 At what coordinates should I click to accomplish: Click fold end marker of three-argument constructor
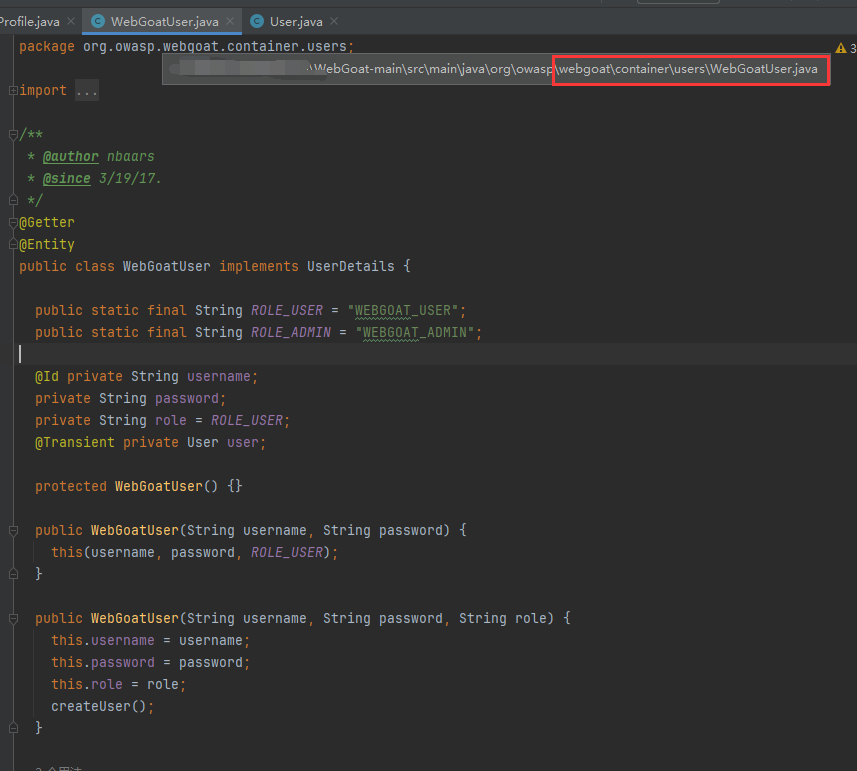click(x=13, y=728)
